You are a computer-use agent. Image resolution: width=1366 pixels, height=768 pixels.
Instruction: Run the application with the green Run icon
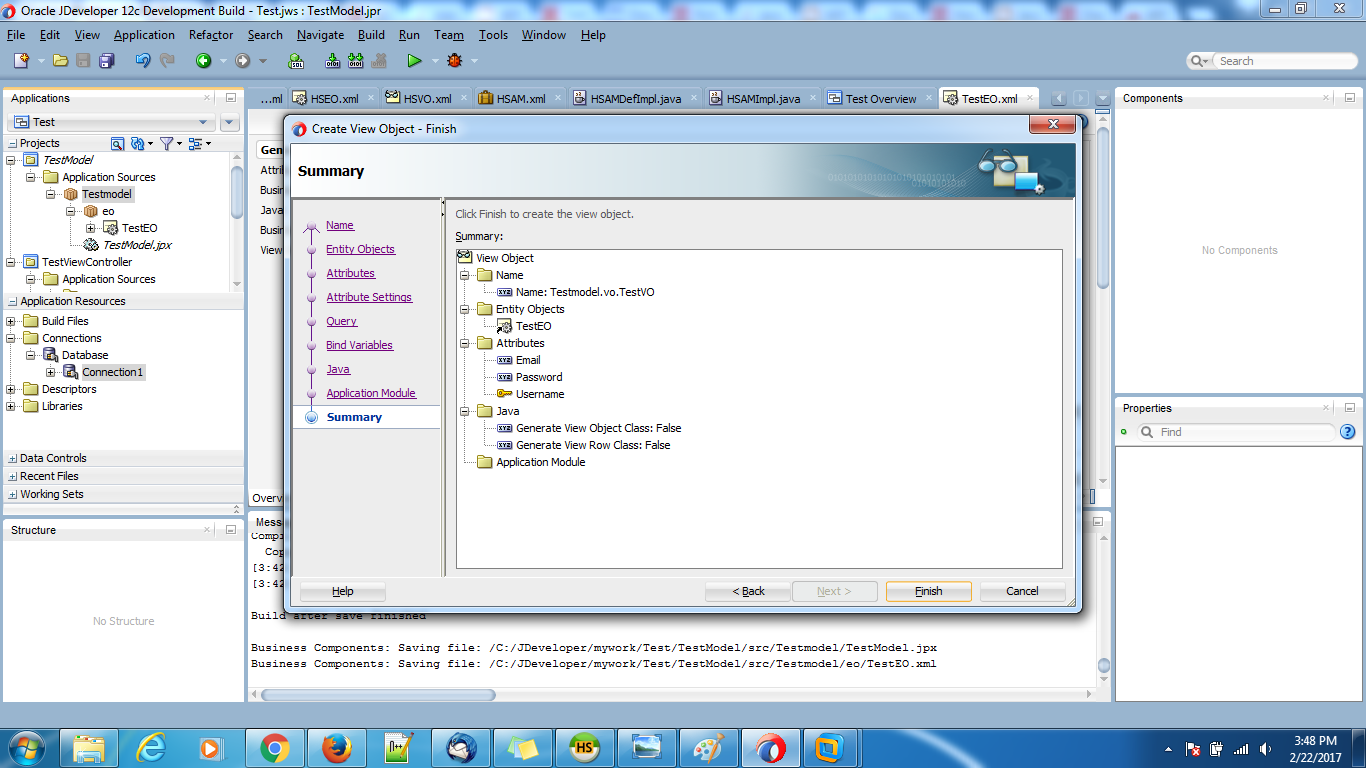[414, 60]
